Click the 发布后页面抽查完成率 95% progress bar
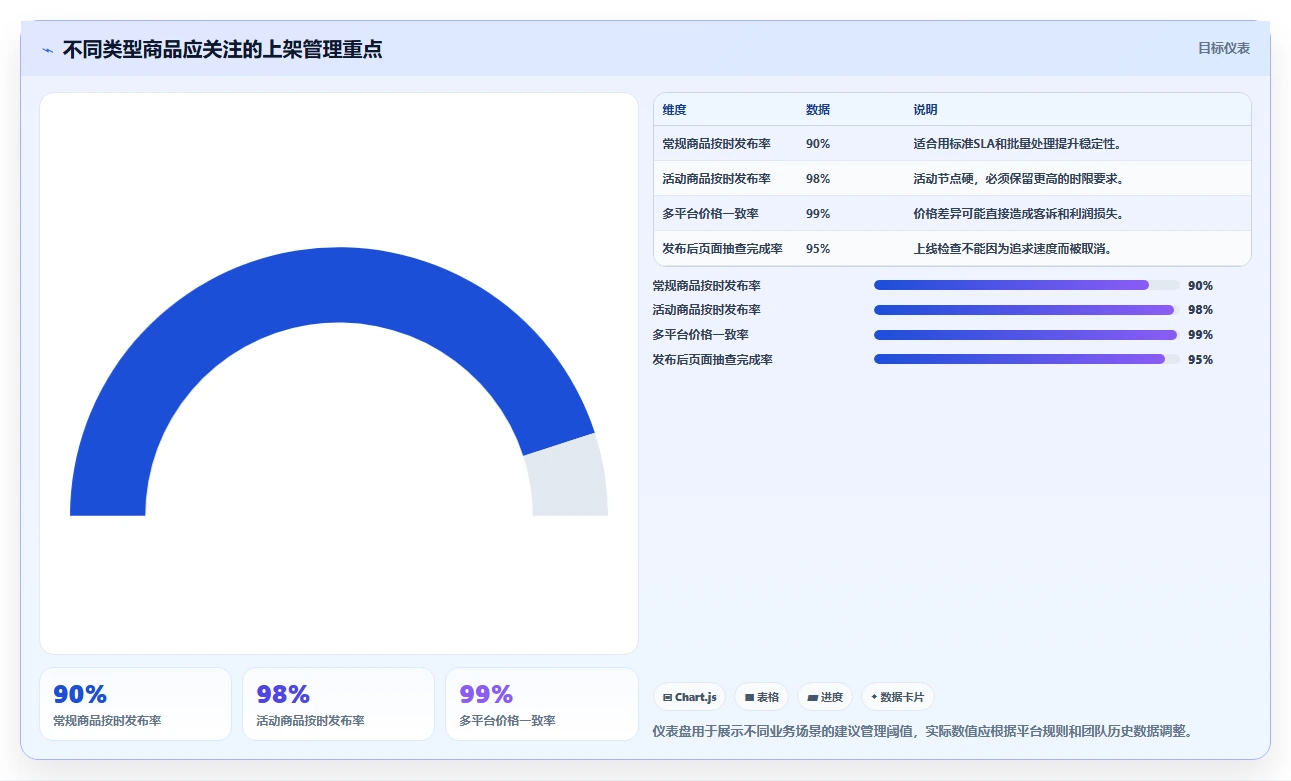Screen dimensions: 1291x781 [x=1027, y=359]
